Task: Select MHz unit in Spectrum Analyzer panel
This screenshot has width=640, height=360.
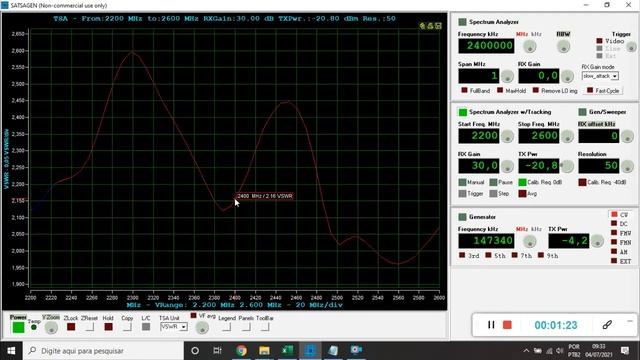Action: (x=522, y=34)
